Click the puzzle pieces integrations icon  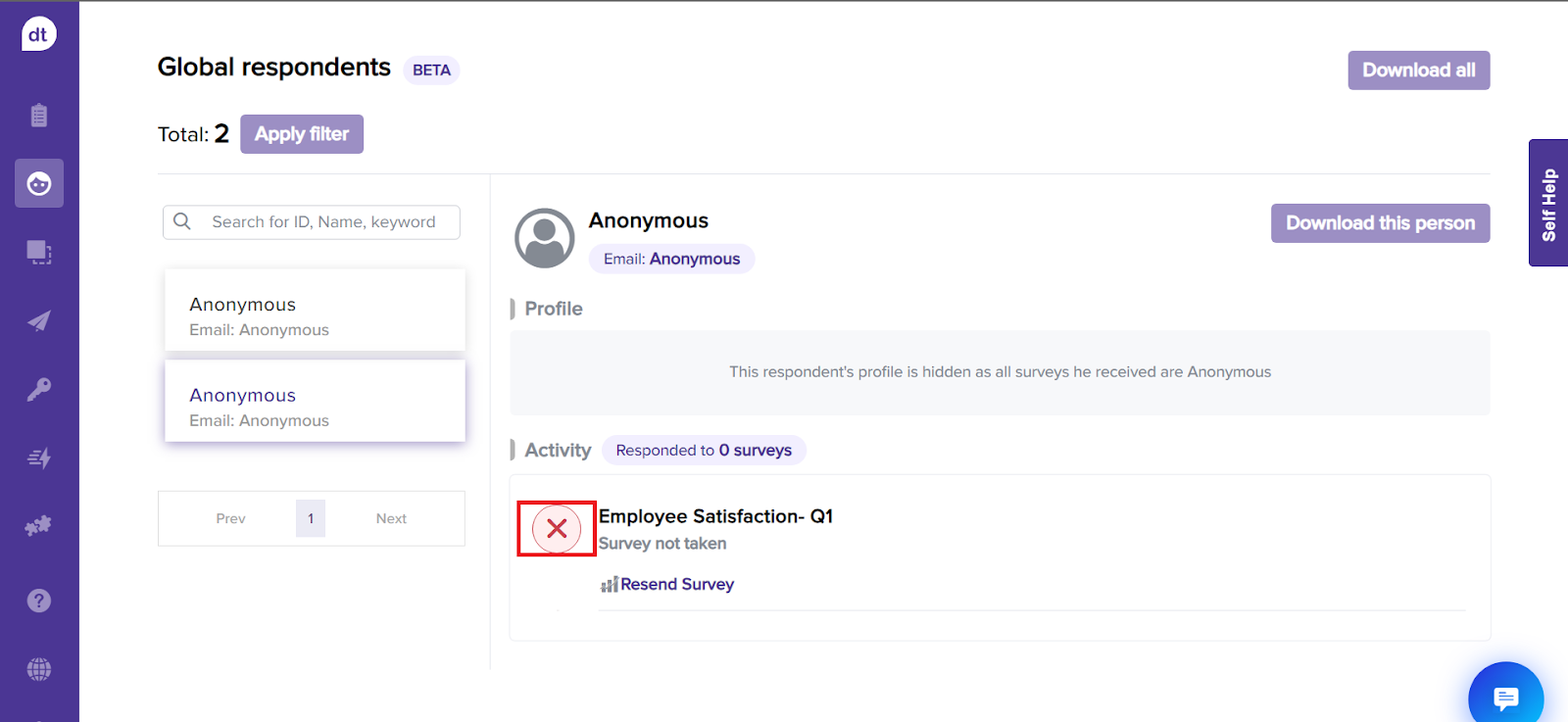[39, 526]
